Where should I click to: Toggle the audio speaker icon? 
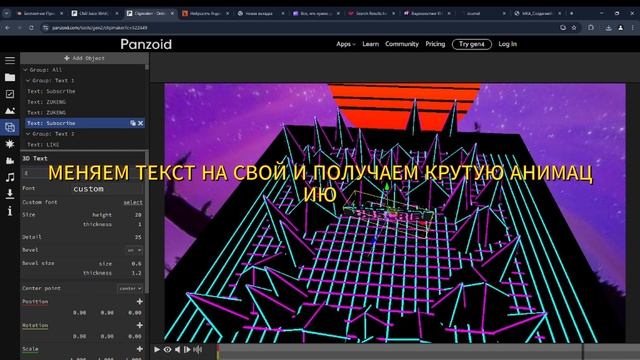(x=198, y=349)
